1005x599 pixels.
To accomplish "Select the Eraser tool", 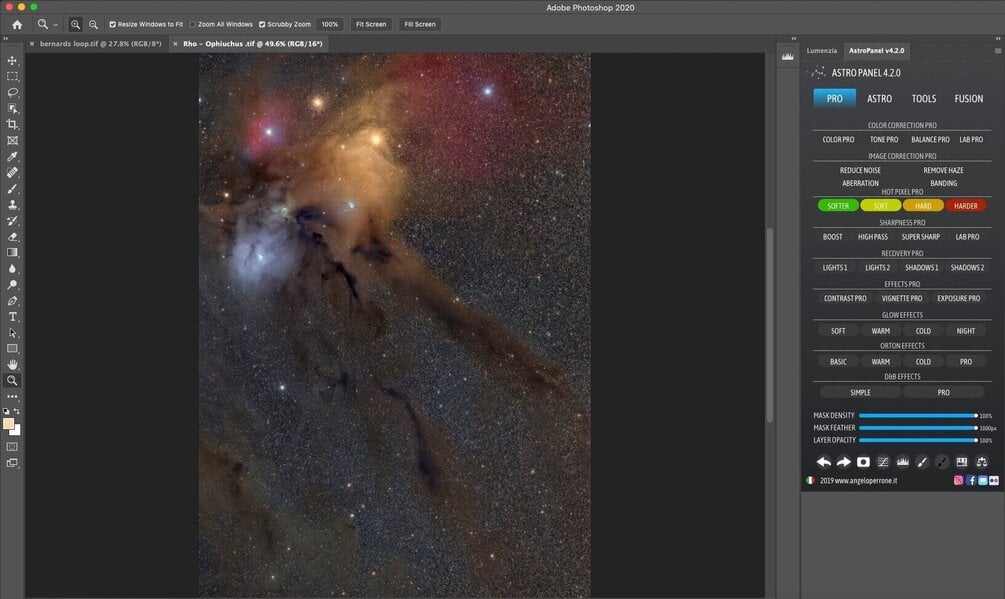I will (12, 236).
